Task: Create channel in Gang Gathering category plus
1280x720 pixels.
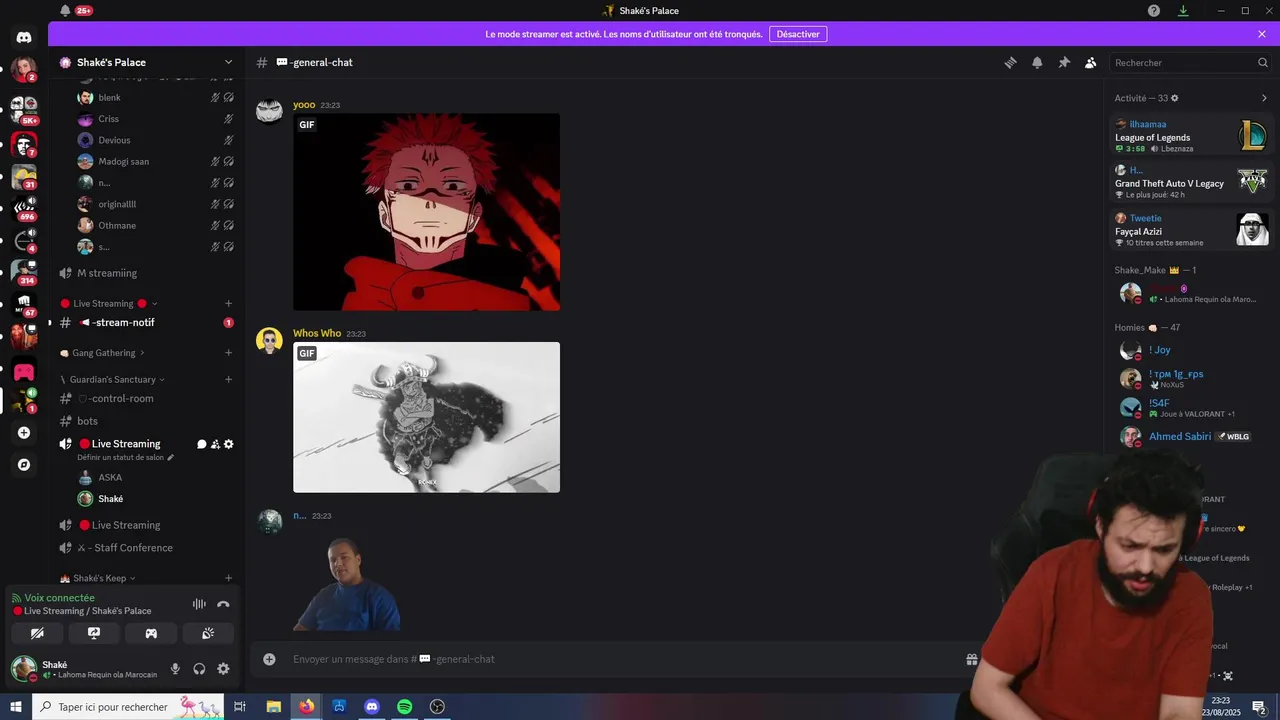Action: point(228,353)
